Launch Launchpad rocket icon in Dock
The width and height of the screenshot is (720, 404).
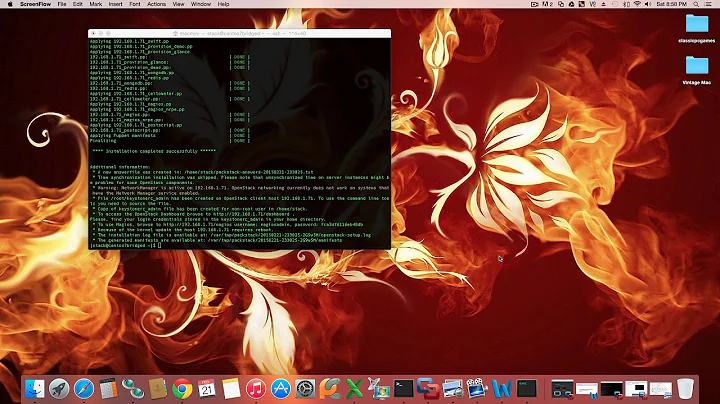tap(59, 389)
